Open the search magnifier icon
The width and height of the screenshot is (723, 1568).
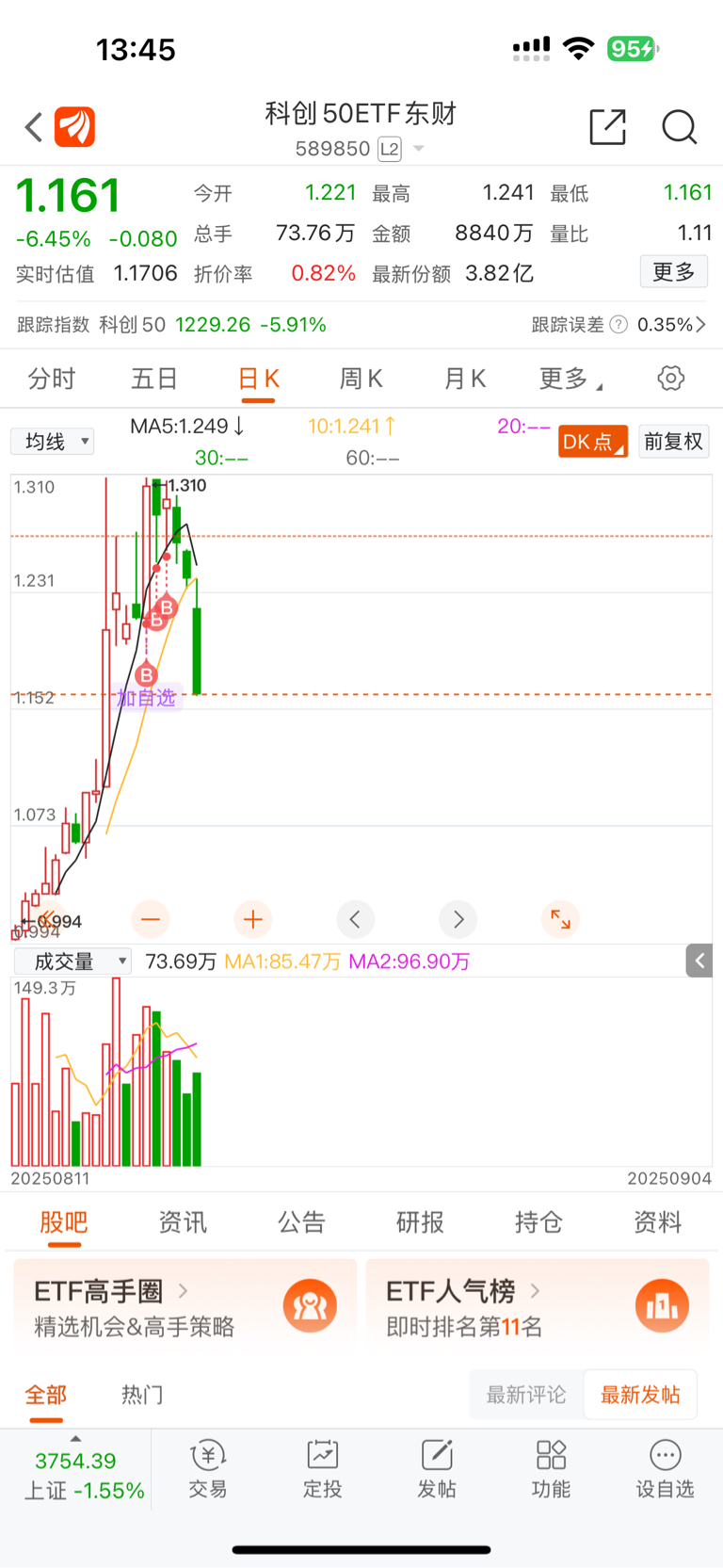click(679, 127)
